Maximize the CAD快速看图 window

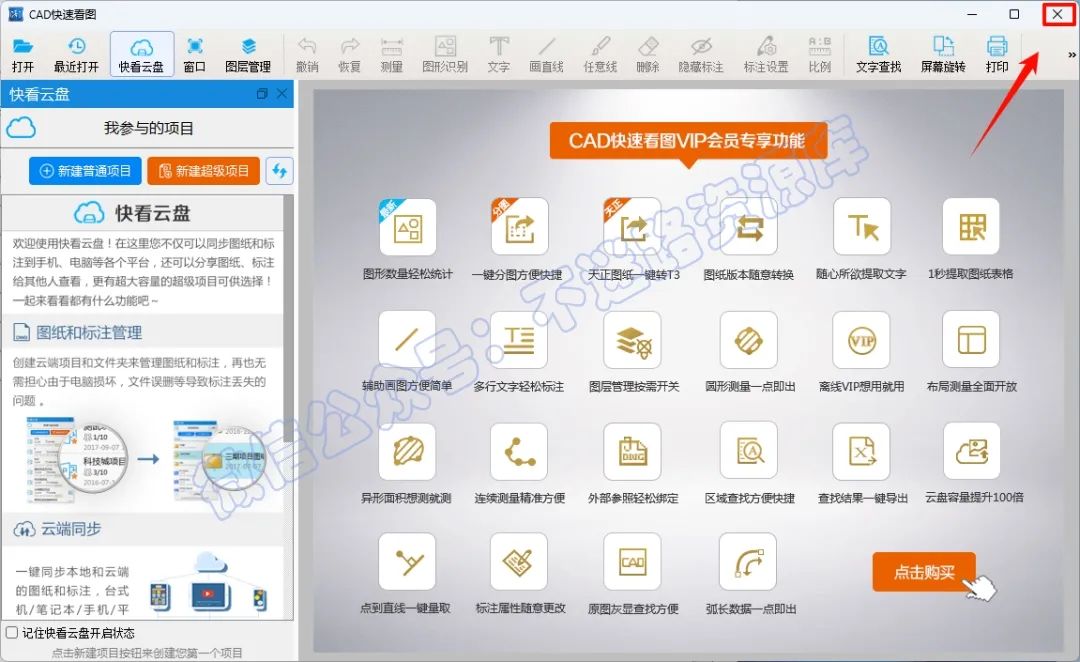(1014, 14)
